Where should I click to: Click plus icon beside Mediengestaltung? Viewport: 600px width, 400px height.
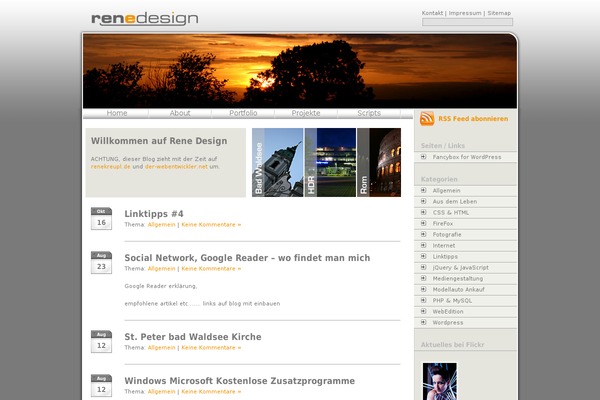(424, 279)
